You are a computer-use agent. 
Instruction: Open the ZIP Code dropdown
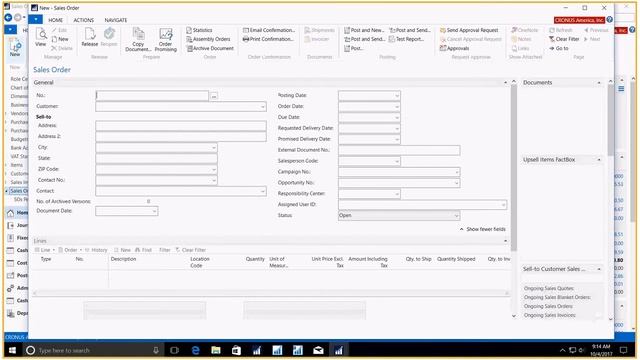click(213, 169)
